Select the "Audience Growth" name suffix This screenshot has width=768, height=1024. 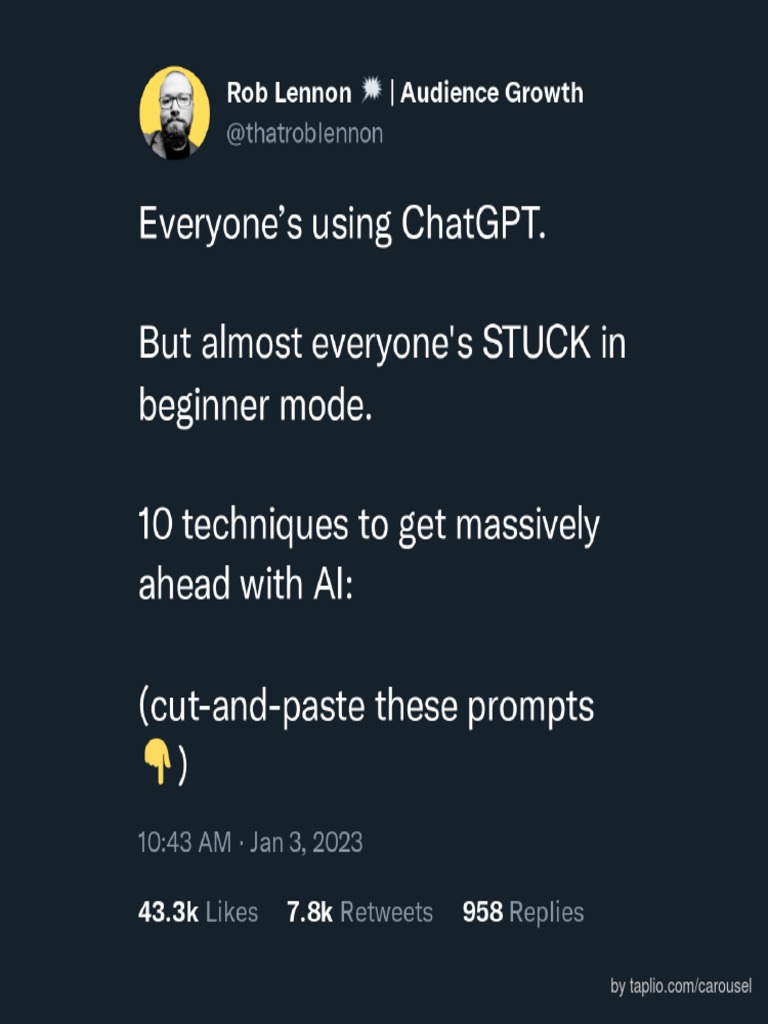coord(491,94)
